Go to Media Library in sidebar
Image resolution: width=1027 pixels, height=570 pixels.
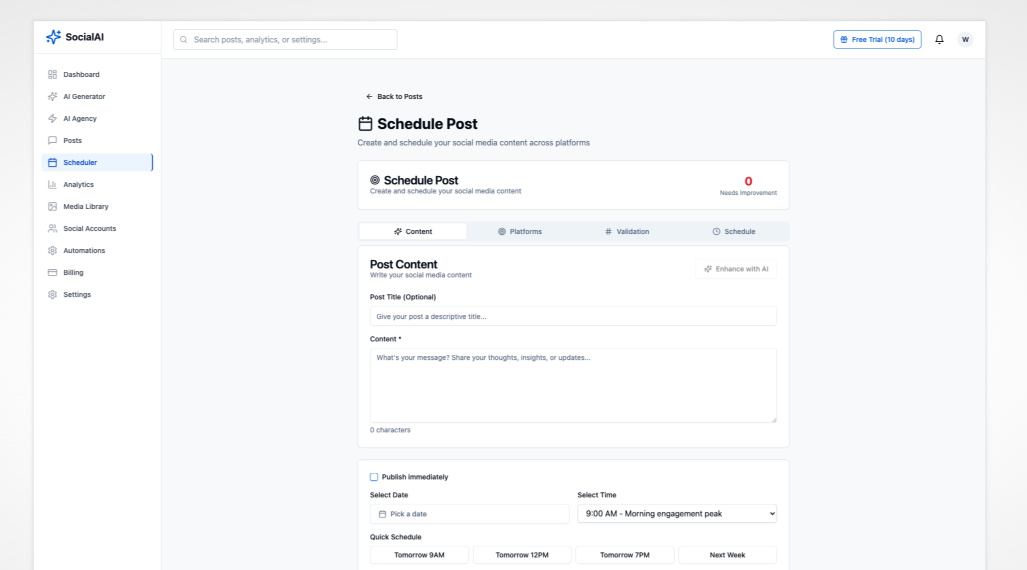[x=85, y=207]
